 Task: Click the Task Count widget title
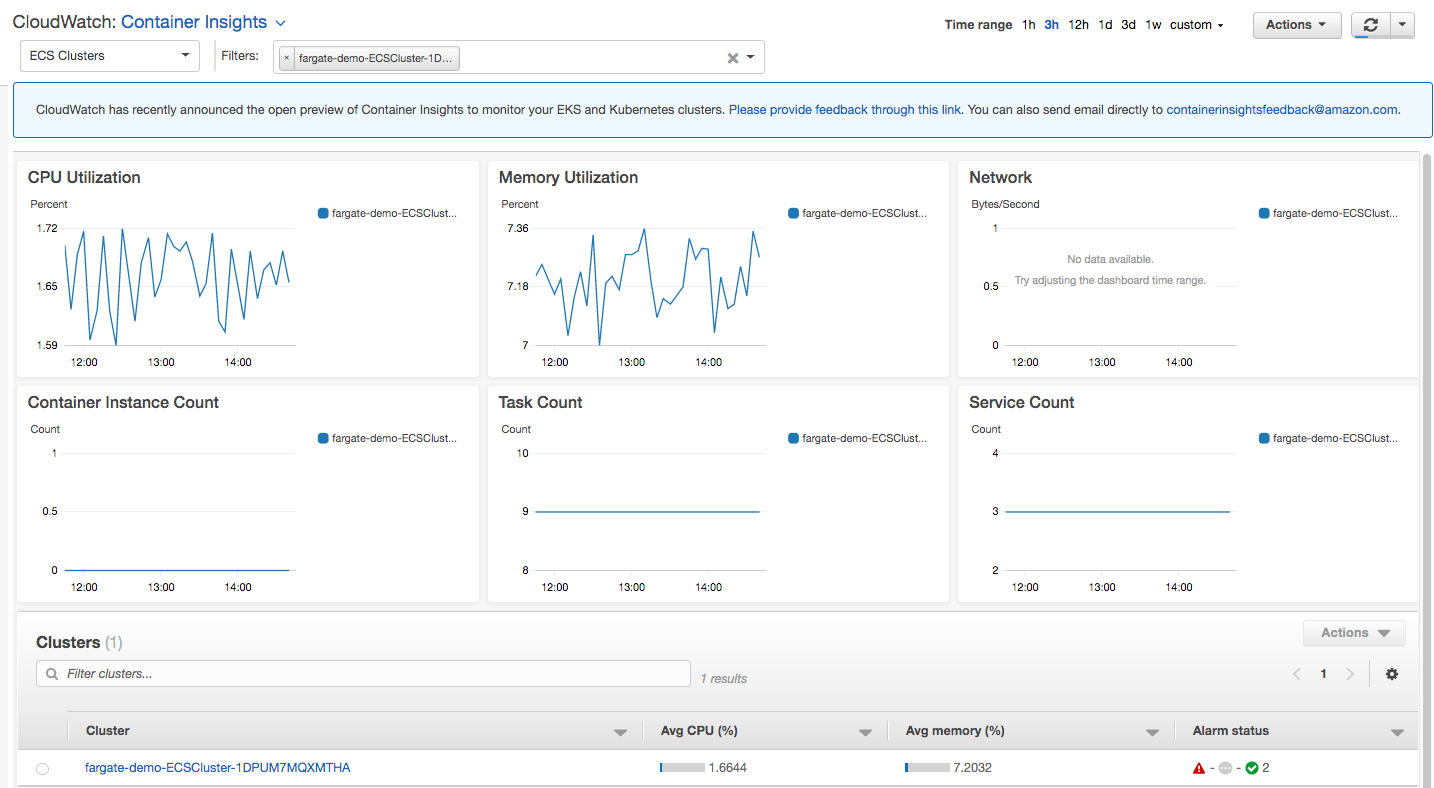pyautogui.click(x=540, y=403)
